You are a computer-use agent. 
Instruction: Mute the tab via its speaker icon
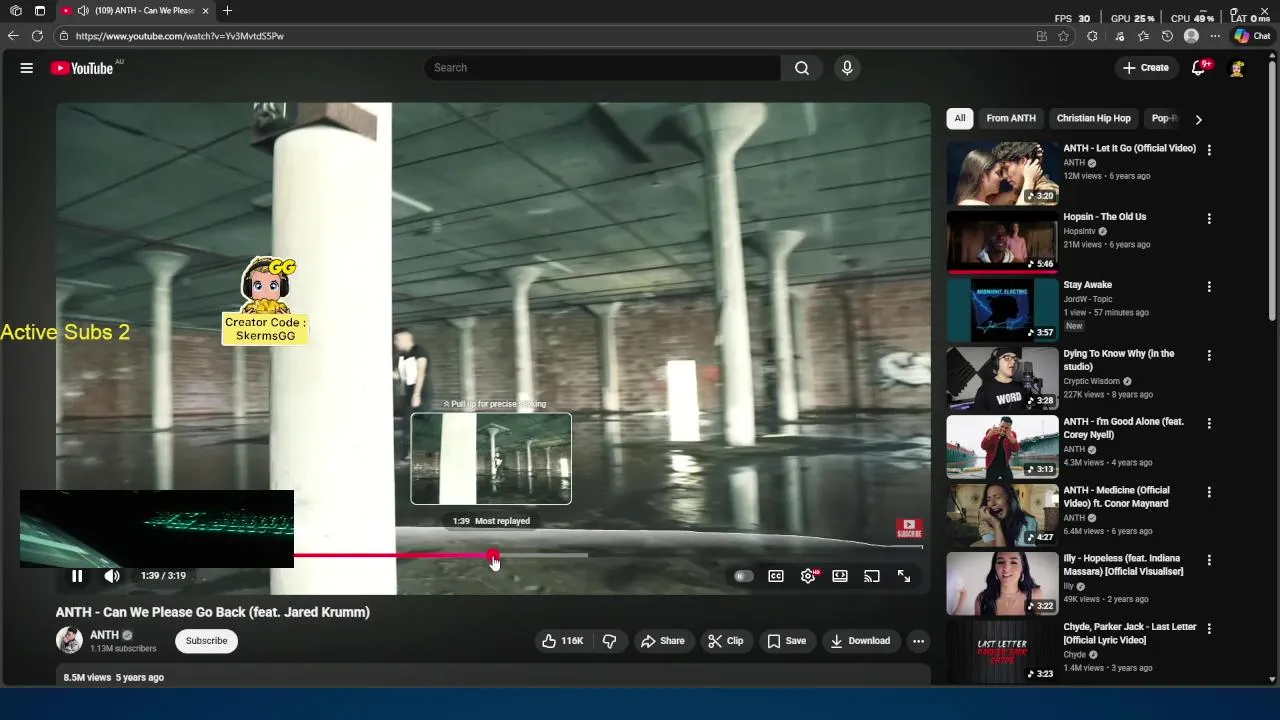pos(83,11)
